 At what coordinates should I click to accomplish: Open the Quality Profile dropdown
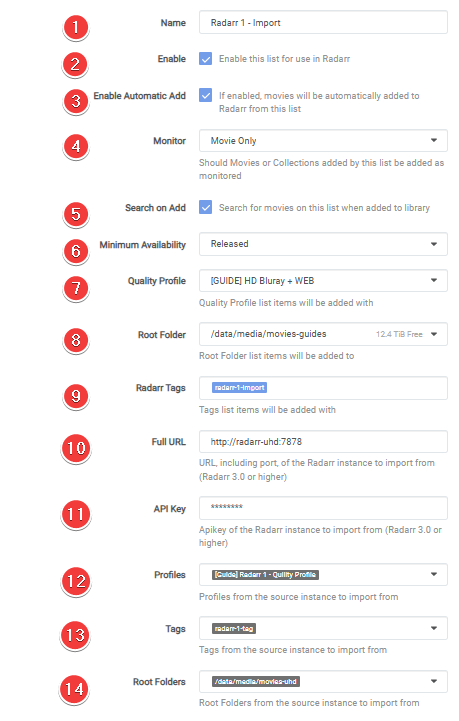tap(323, 280)
